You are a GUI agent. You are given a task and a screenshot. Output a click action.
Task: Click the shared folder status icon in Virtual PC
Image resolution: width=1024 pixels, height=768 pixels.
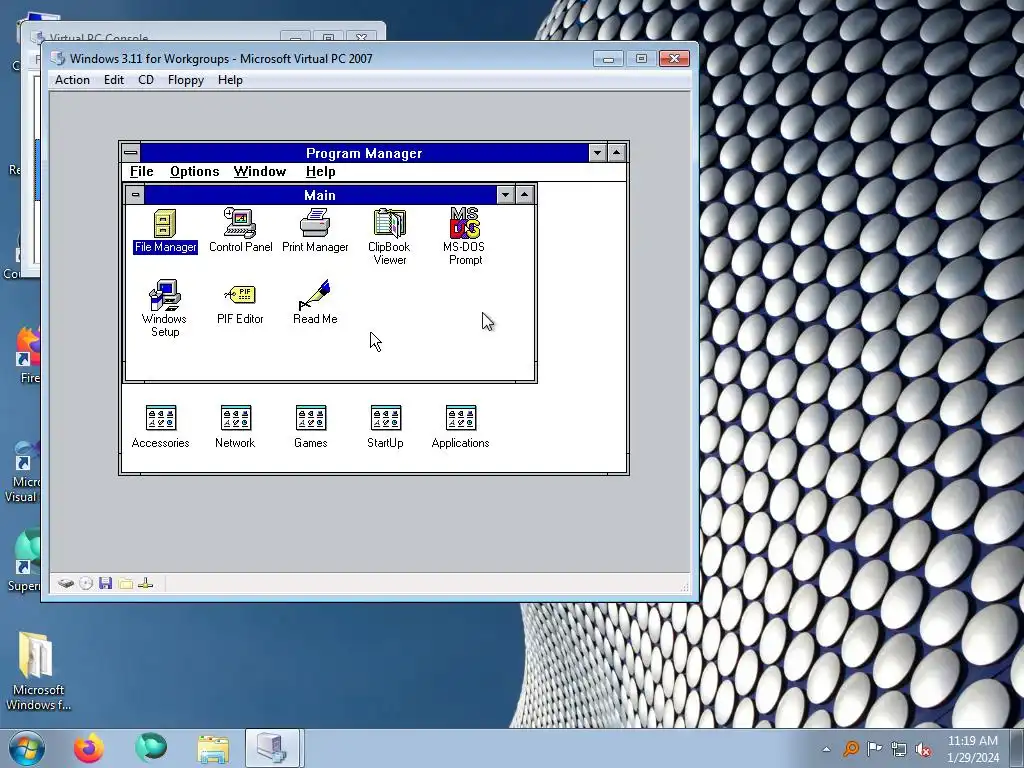[125, 583]
